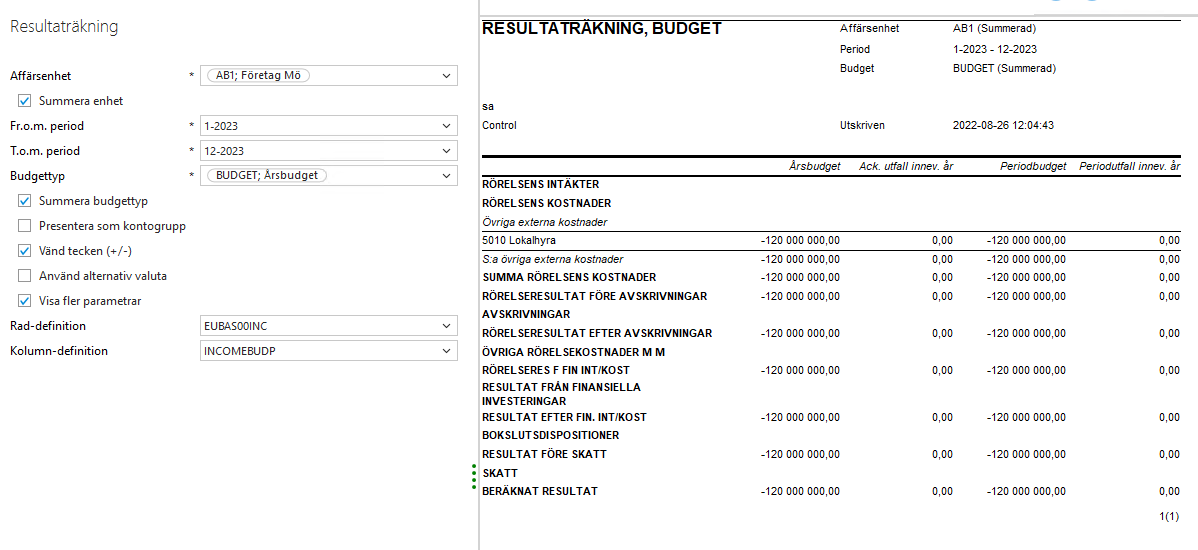
Task: Open the Affärsenhet dropdown arrow
Action: [x=446, y=76]
